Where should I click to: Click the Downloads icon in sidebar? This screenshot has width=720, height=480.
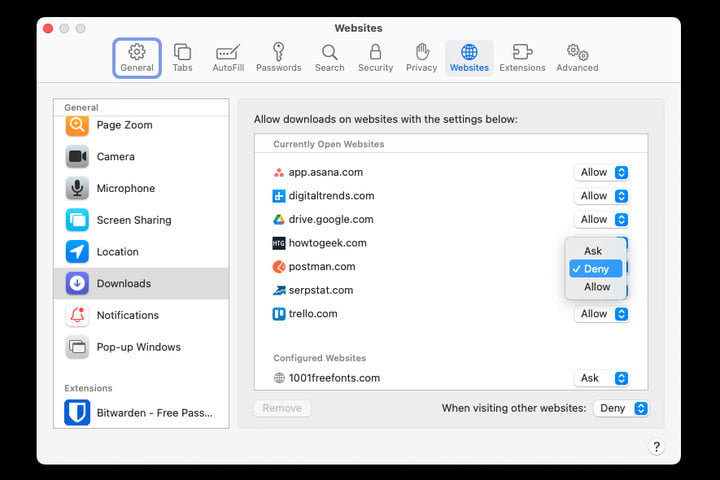[x=77, y=283]
